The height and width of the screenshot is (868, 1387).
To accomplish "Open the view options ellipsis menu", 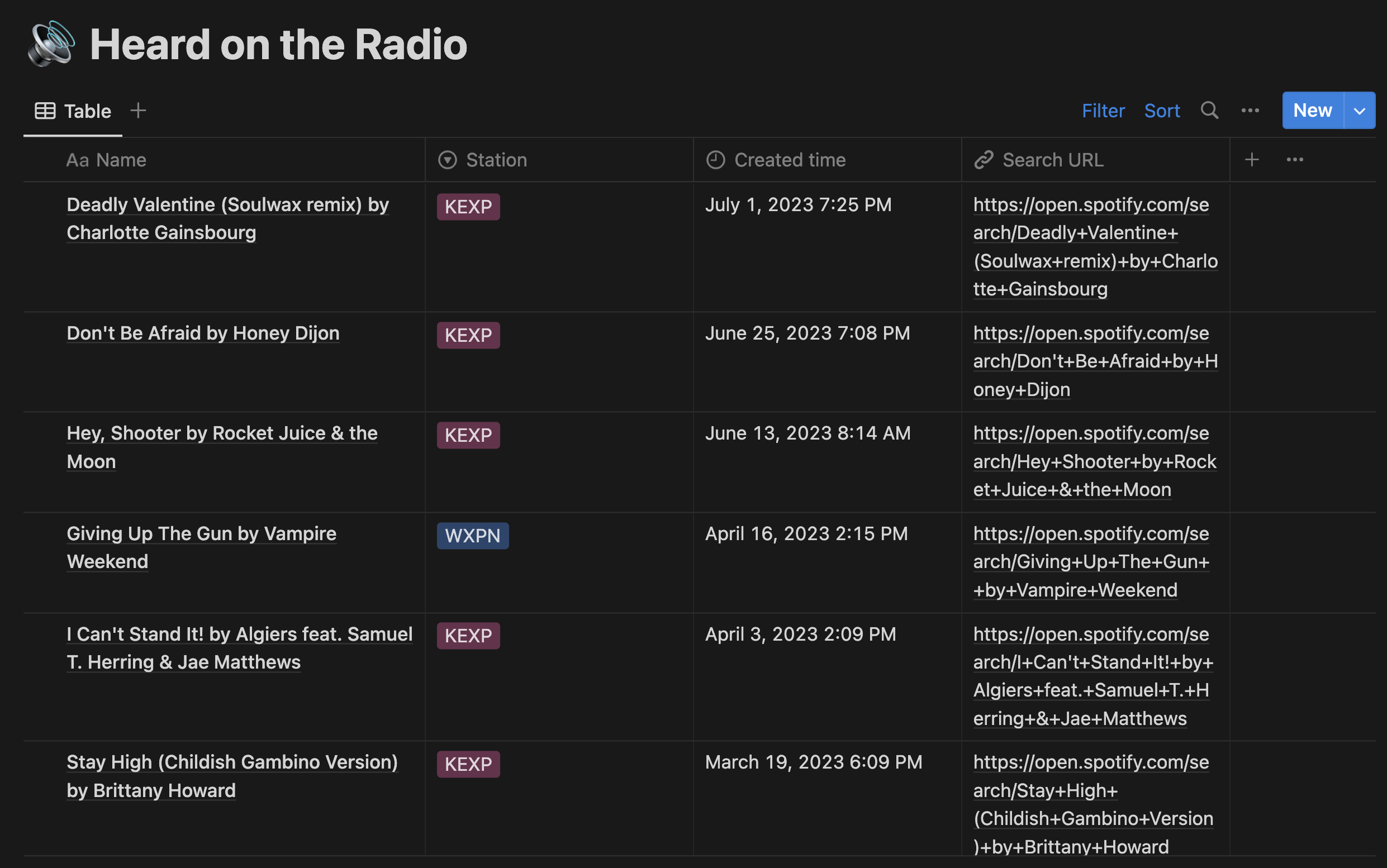I will tap(1250, 110).
